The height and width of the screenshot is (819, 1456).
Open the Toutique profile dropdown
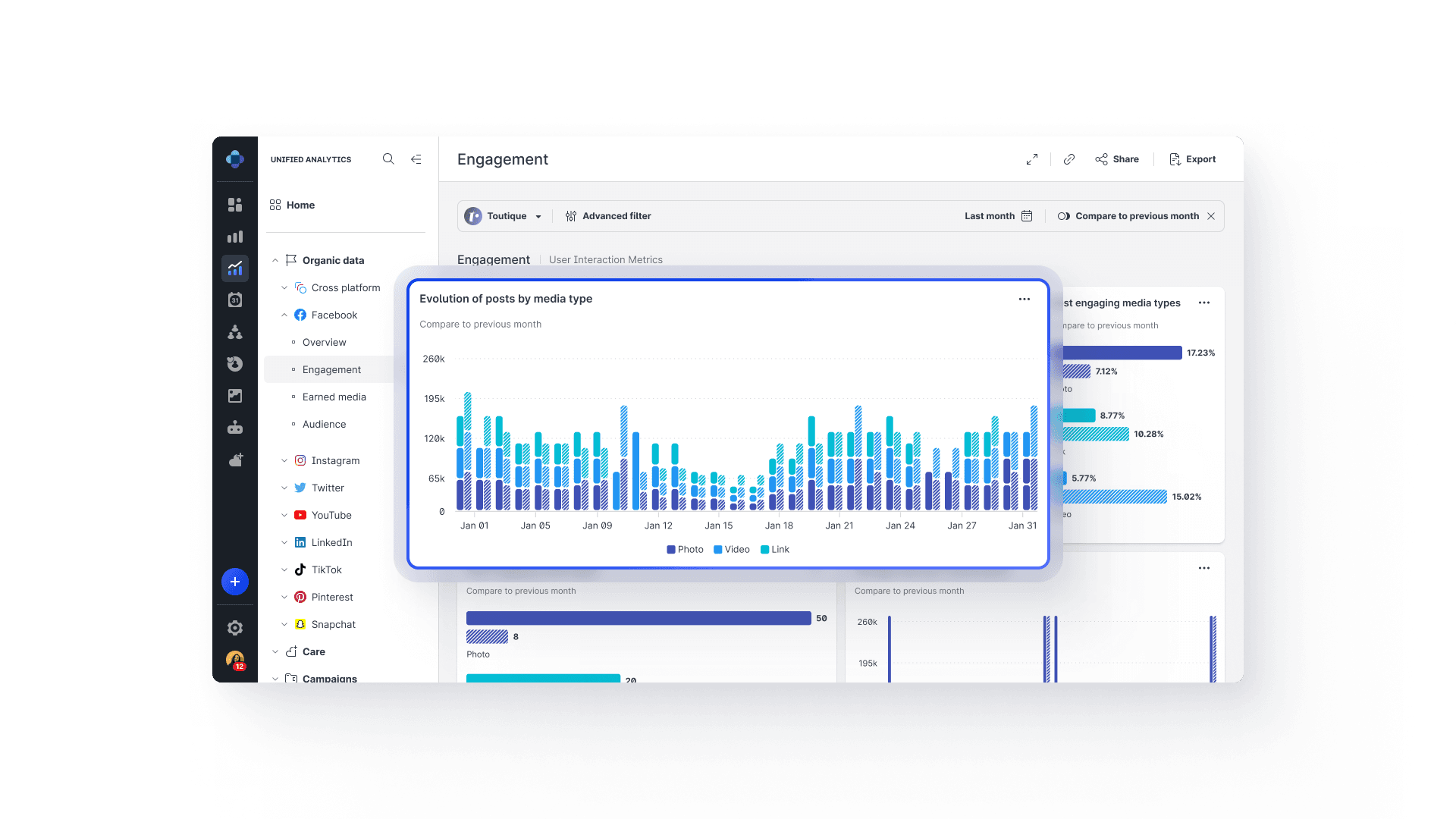point(504,216)
